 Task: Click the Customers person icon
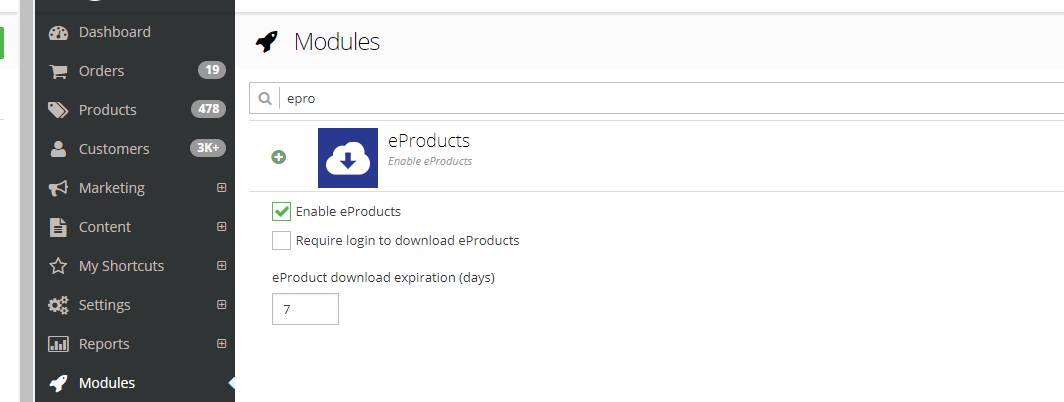pyautogui.click(x=58, y=149)
